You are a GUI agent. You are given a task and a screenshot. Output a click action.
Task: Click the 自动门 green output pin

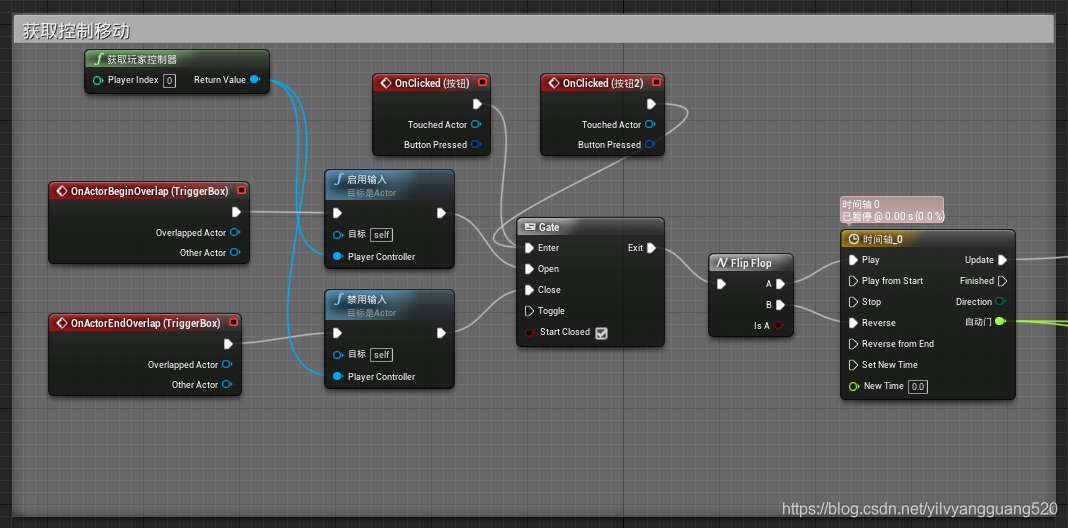[x=1001, y=321]
